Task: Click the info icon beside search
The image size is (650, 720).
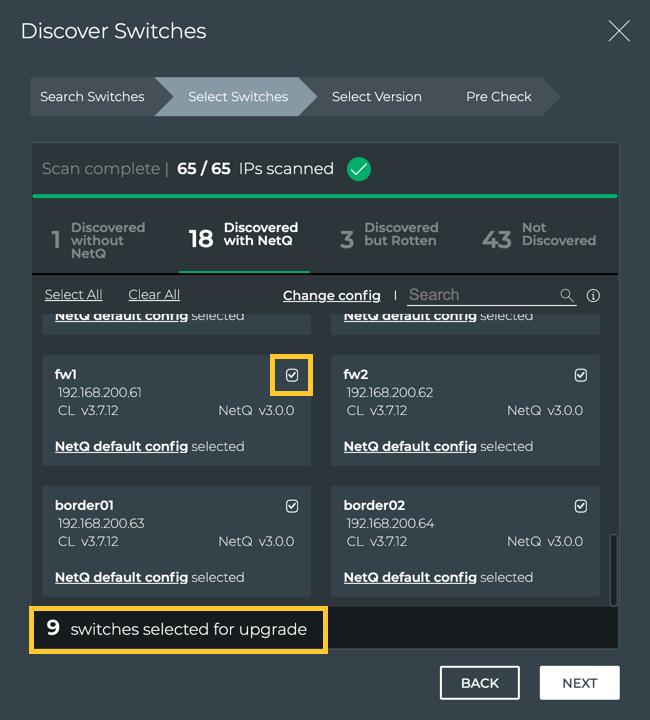Action: (593, 295)
